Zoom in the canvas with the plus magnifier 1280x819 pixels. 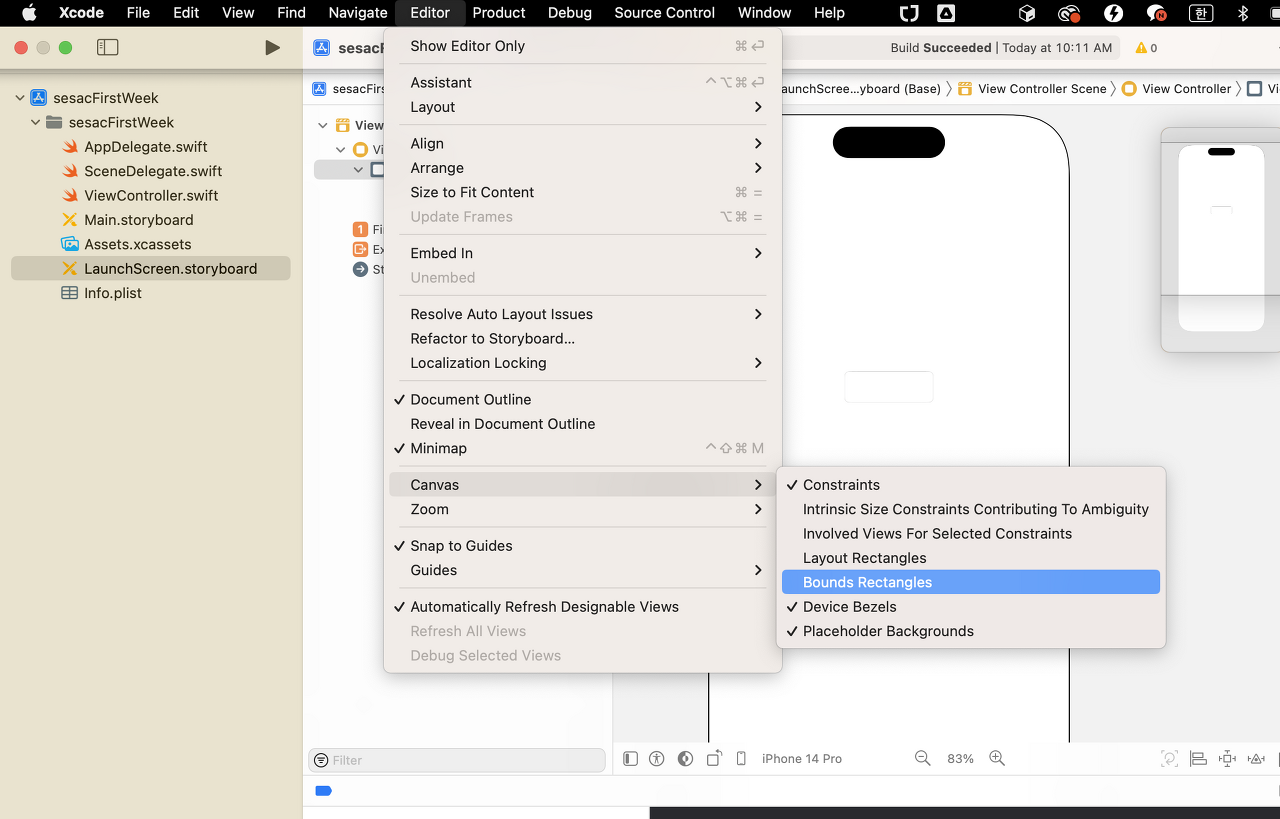[997, 758]
